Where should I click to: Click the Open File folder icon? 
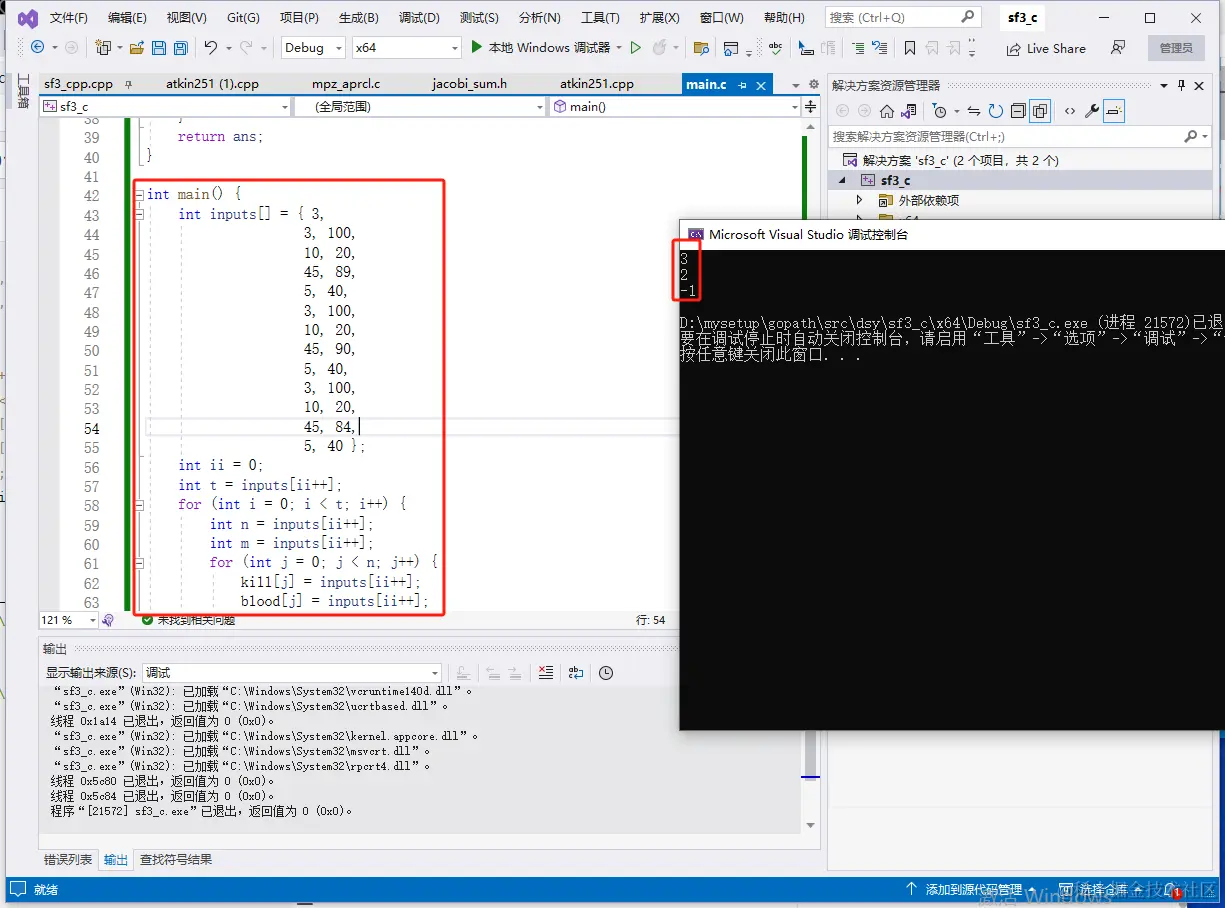tap(137, 47)
